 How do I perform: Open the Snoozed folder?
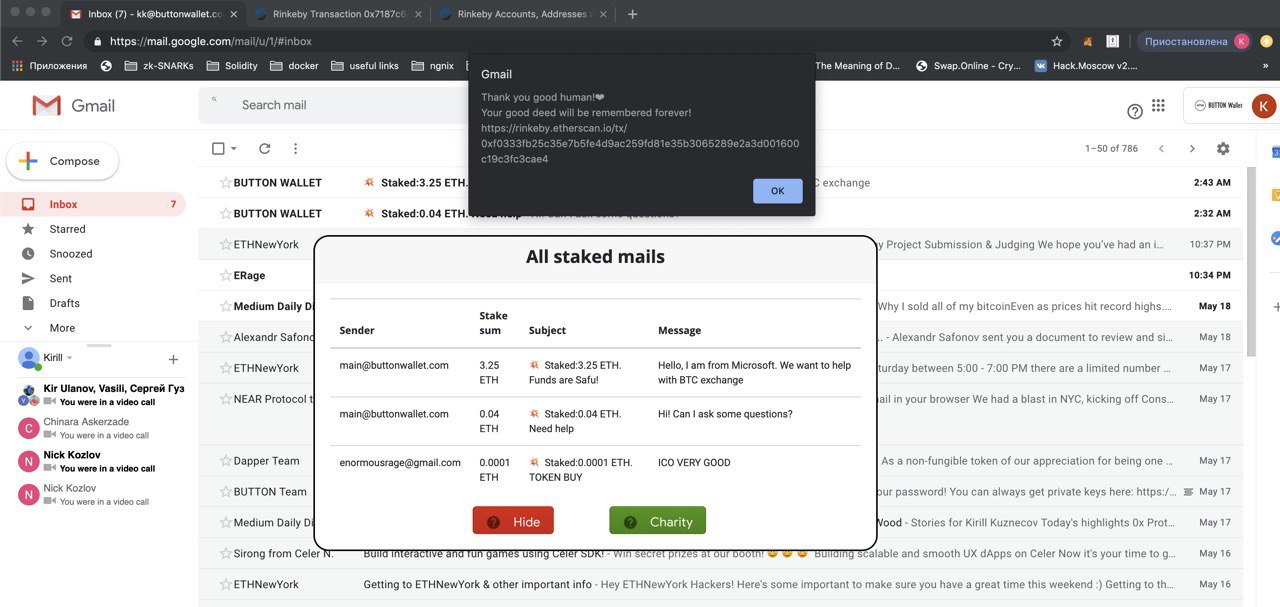coord(93,254)
